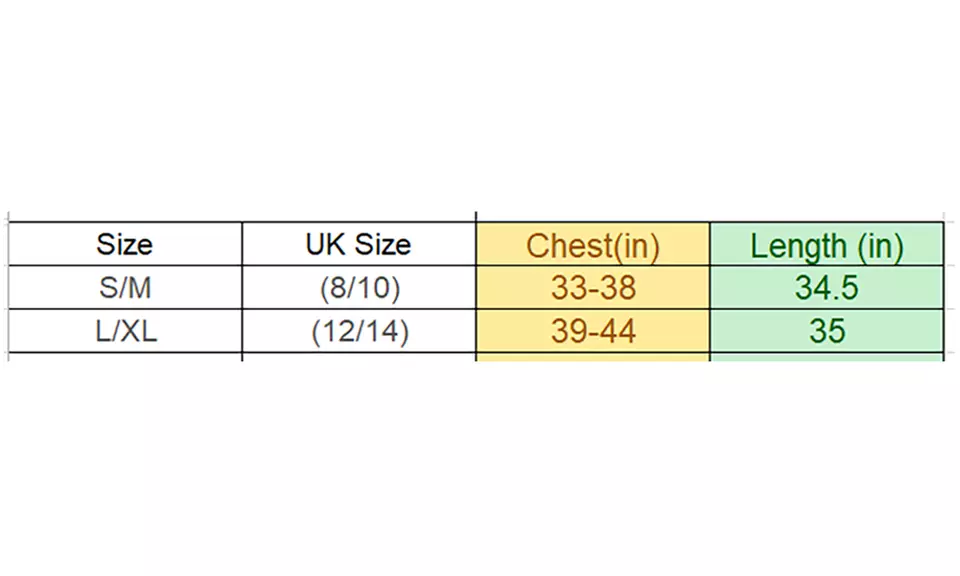This screenshot has width=960, height=576.
Task: Click the green Length (in) header cell
Action: [826, 245]
